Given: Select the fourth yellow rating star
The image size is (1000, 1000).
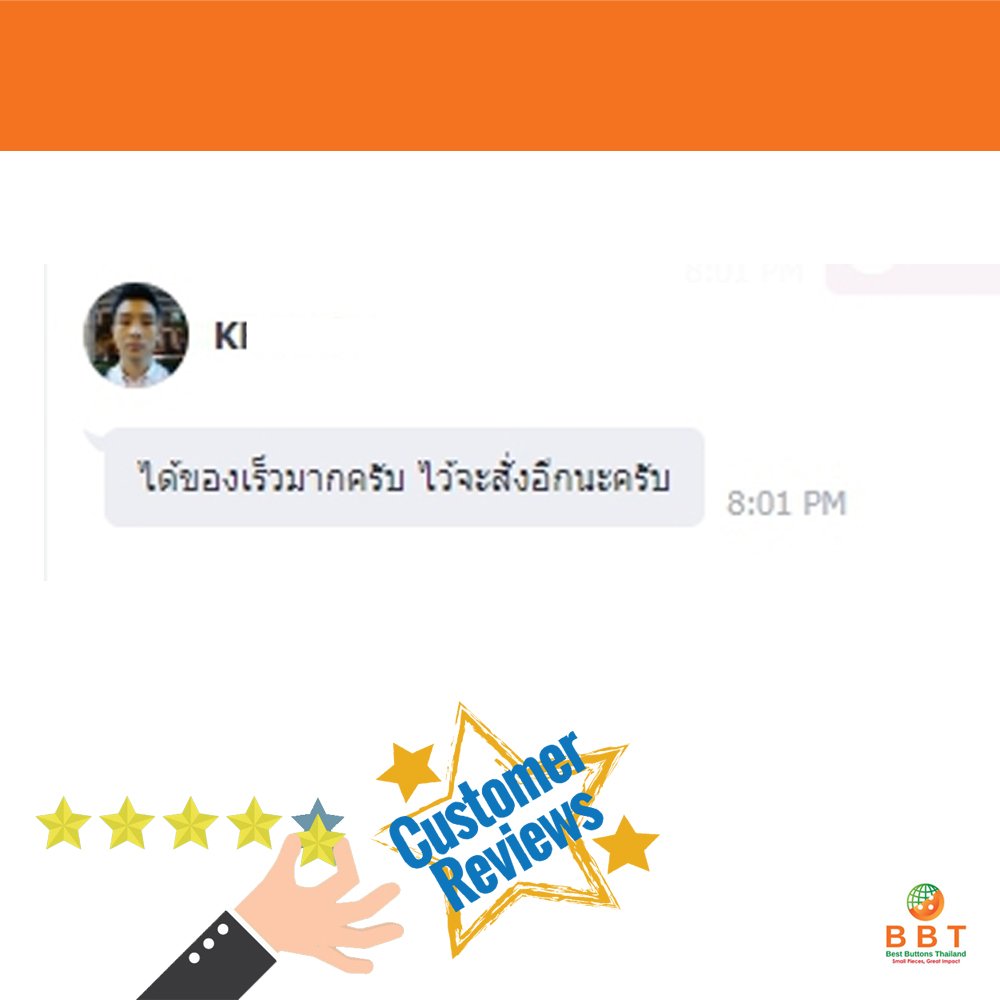Looking at the screenshot, I should (x=254, y=823).
